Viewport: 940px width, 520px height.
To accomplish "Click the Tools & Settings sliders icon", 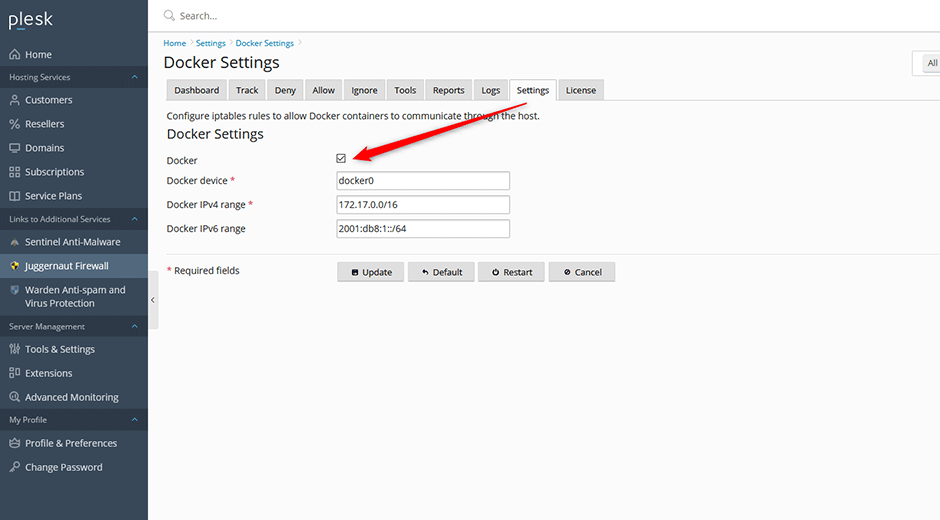I will coord(14,349).
